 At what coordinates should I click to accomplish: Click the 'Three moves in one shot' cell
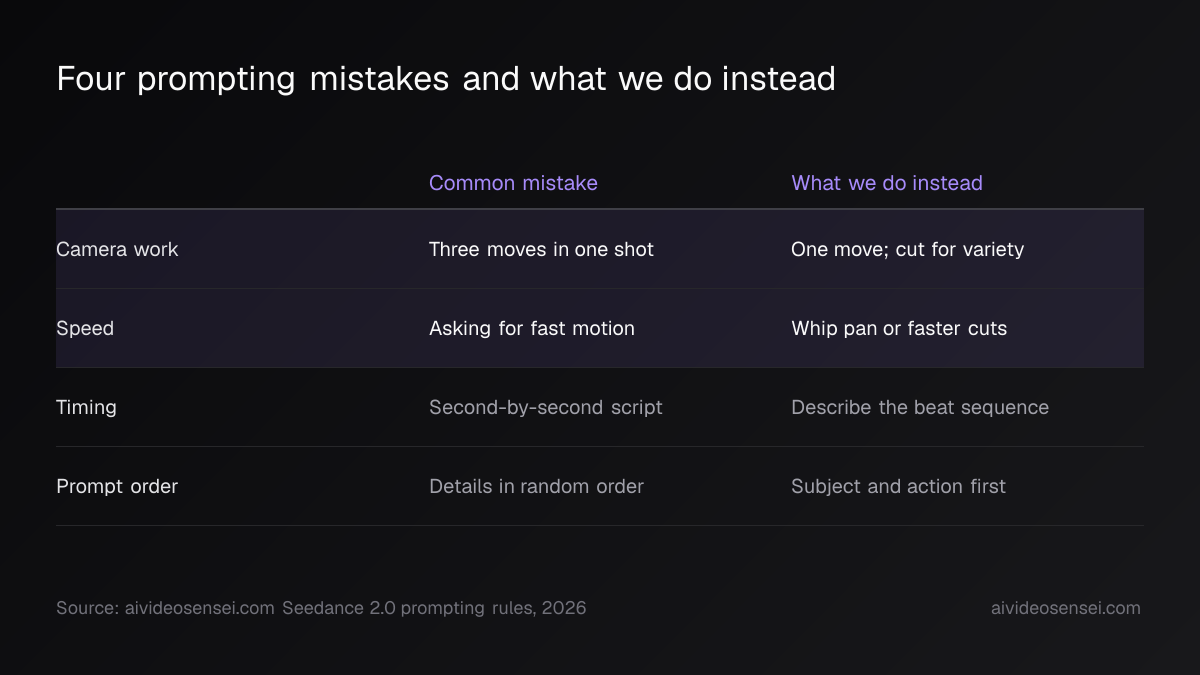pyautogui.click(x=541, y=249)
